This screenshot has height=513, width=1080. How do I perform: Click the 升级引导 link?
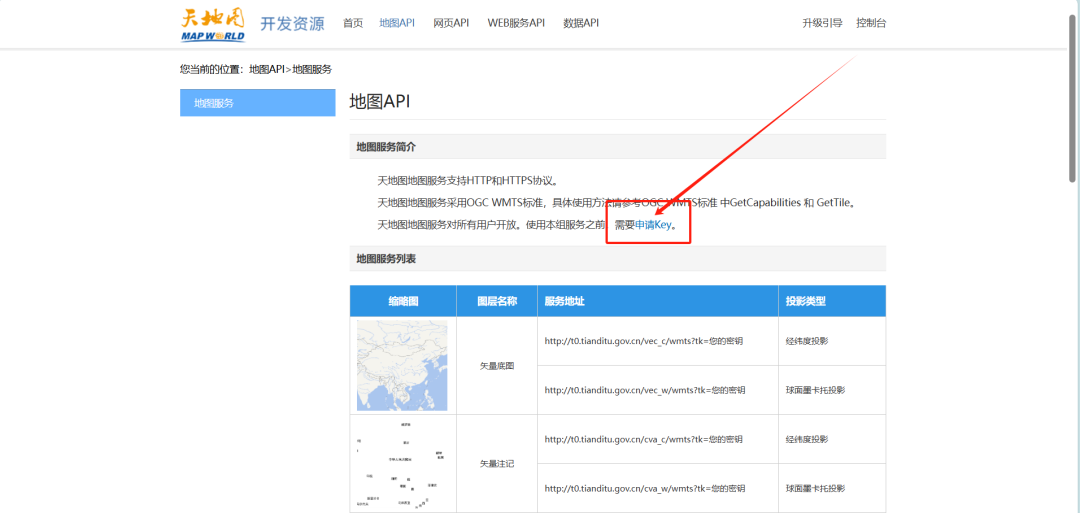822,23
